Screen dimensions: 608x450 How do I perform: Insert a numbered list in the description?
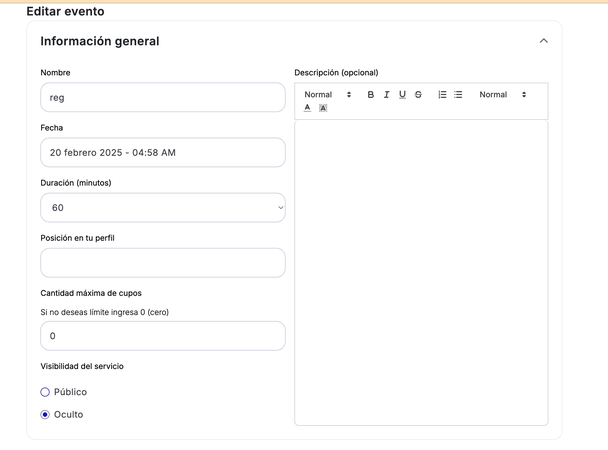point(442,95)
